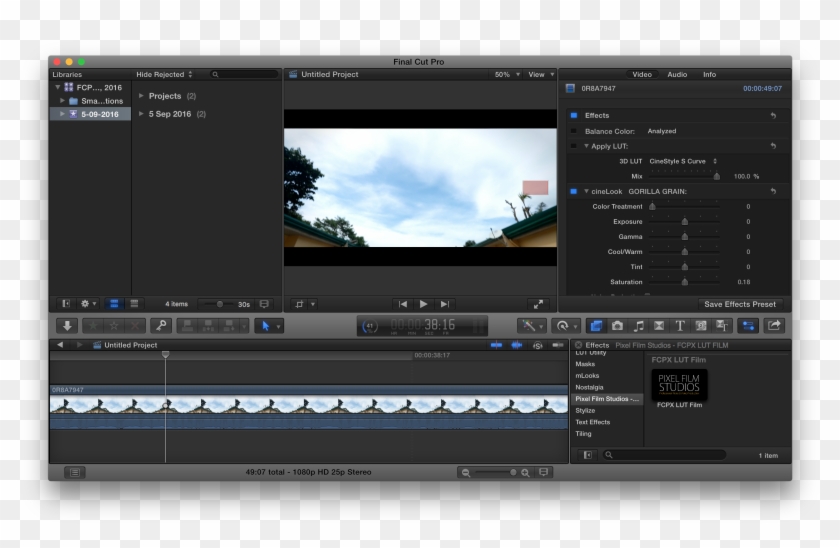Viewport: 840px width, 548px height.
Task: Toggle the Inspector panel icon
Action: point(748,326)
